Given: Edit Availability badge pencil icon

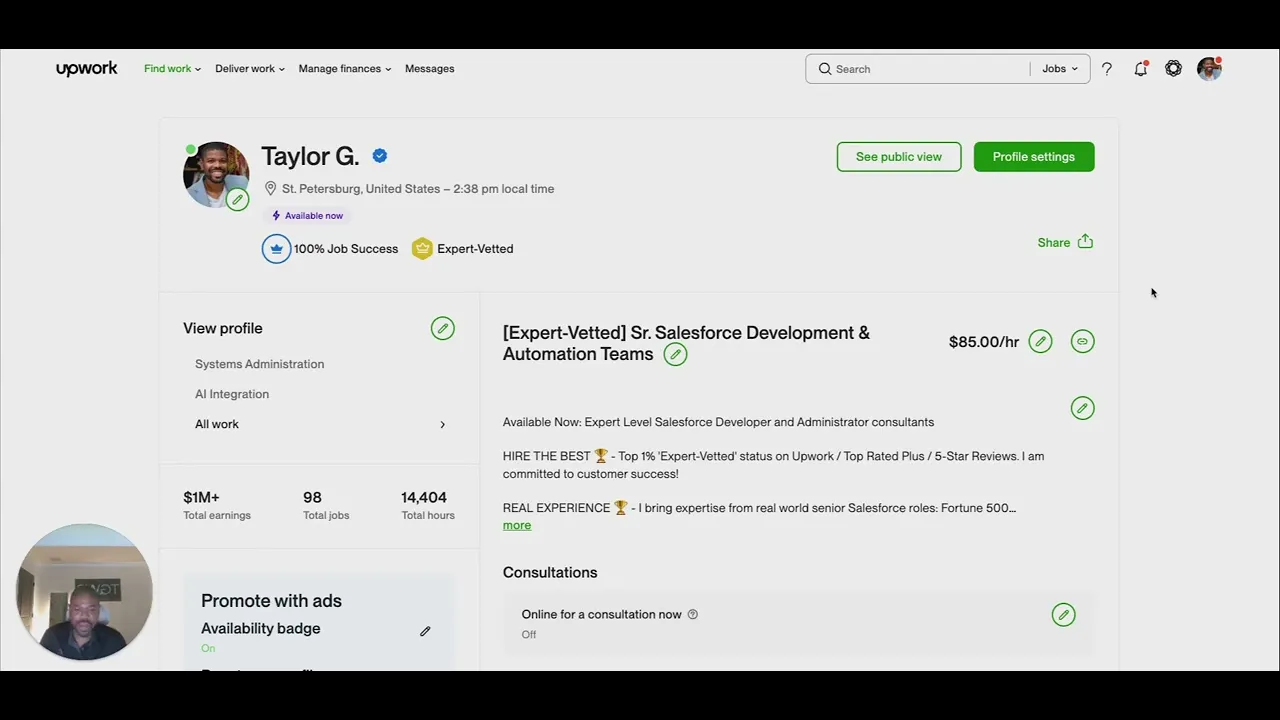Looking at the screenshot, I should 425,631.
